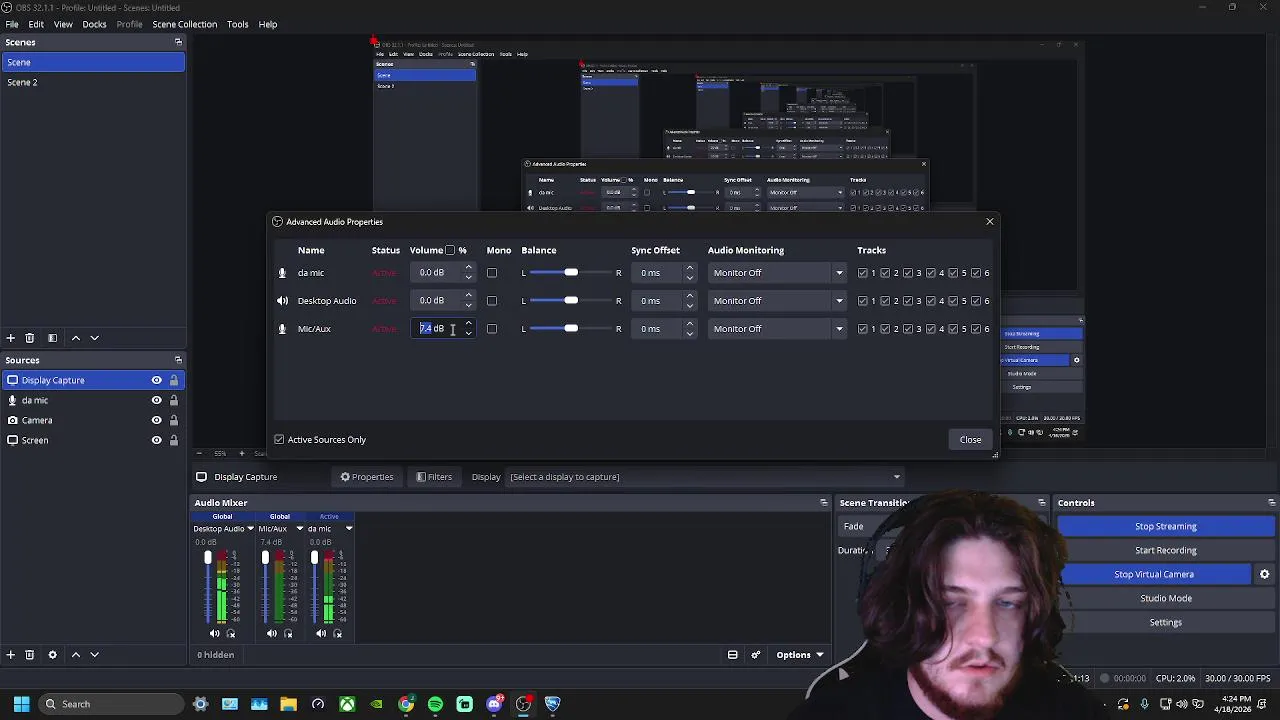Open Display selection dropdown
The image size is (1280, 720).
706,477
